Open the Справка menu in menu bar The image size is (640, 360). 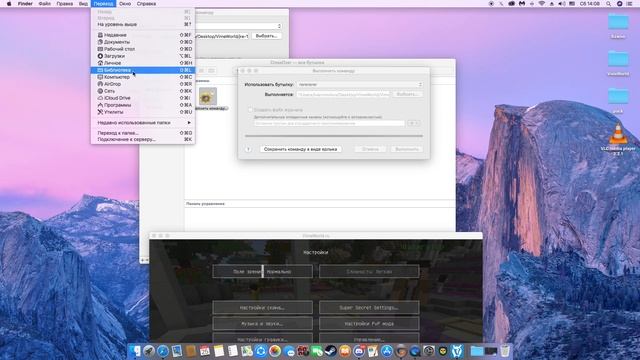[x=147, y=4]
